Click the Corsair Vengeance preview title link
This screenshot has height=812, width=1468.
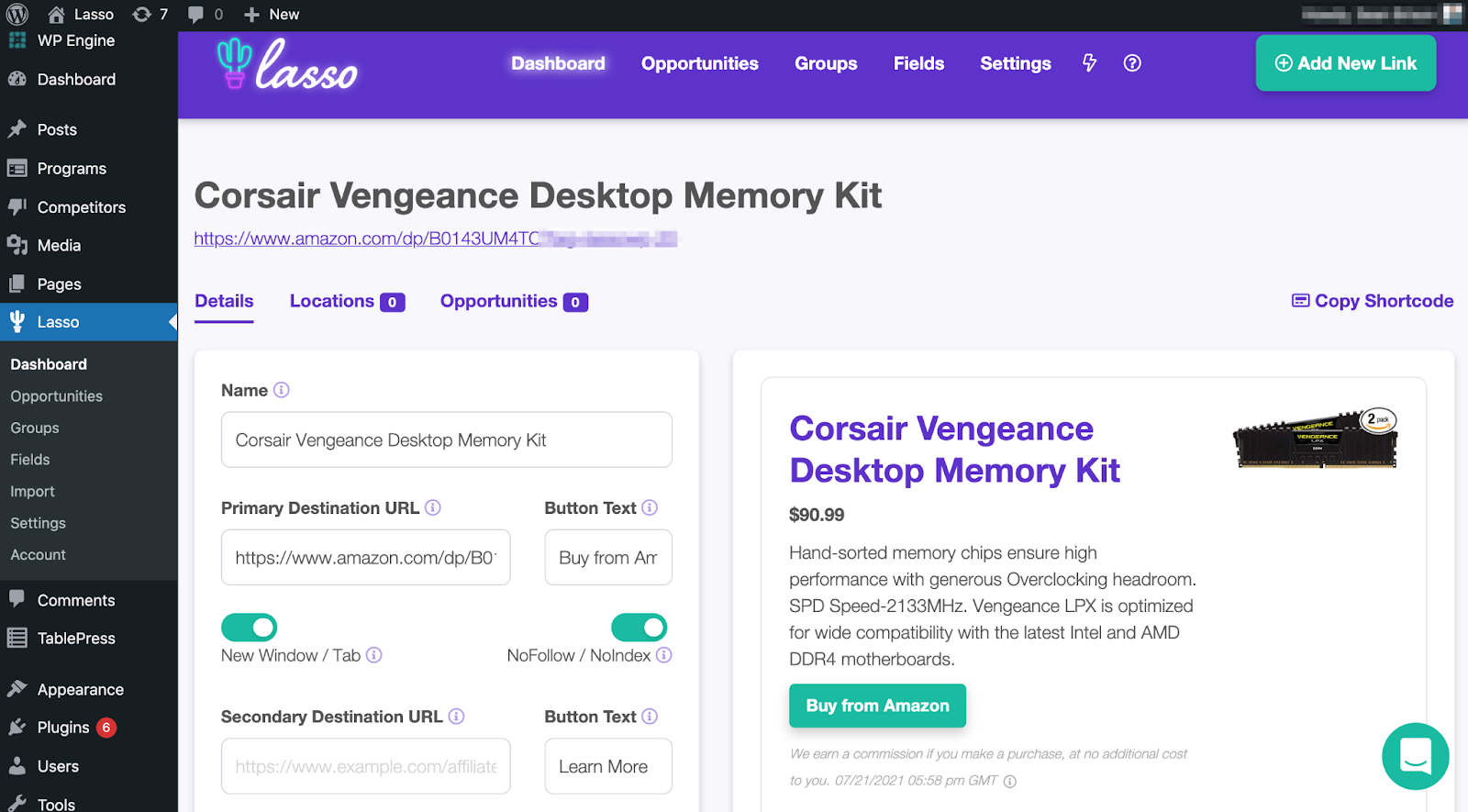coord(954,450)
